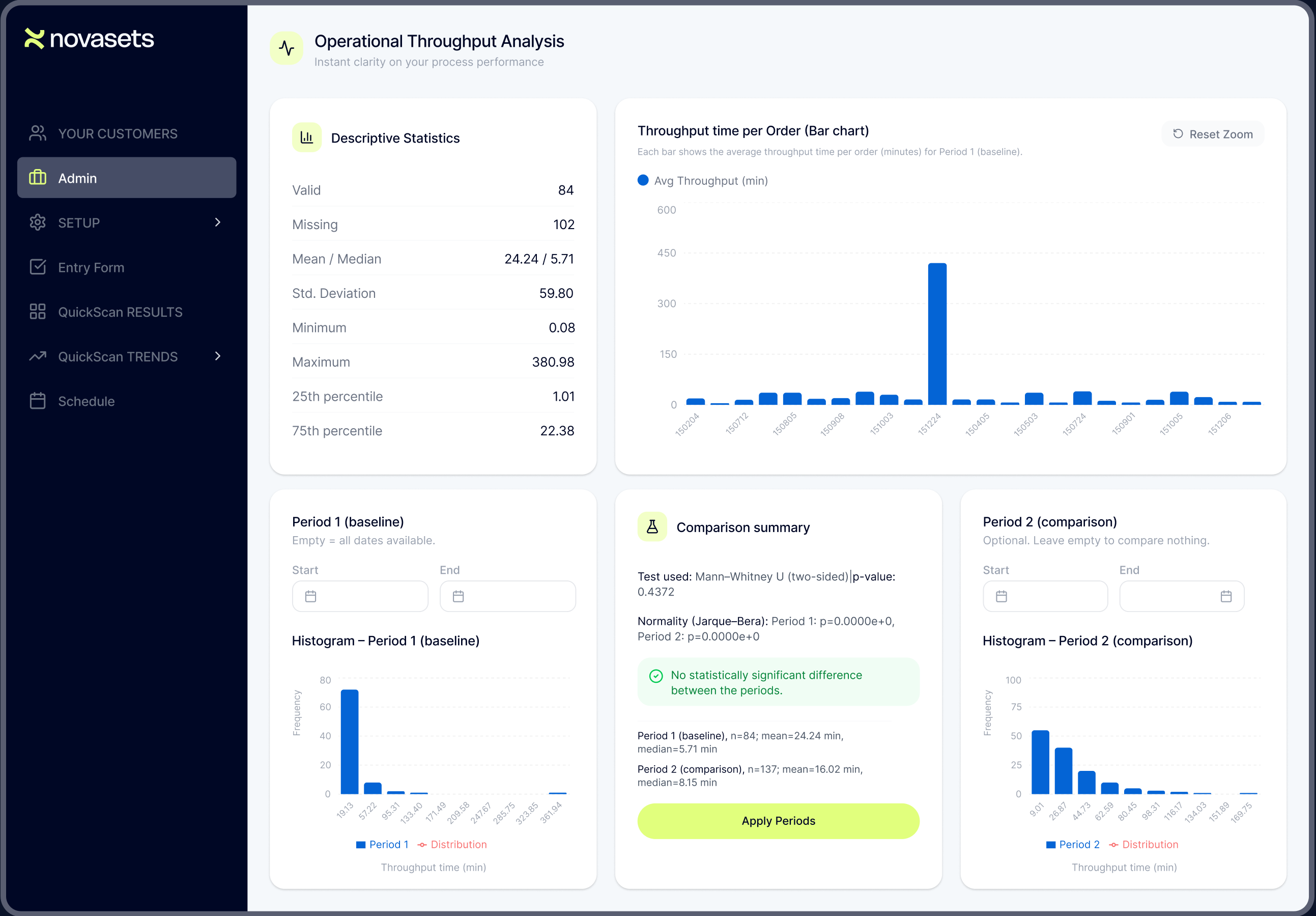The width and height of the screenshot is (1316, 916).
Task: Click the tallest bar labeled 151224
Action: [x=937, y=332]
